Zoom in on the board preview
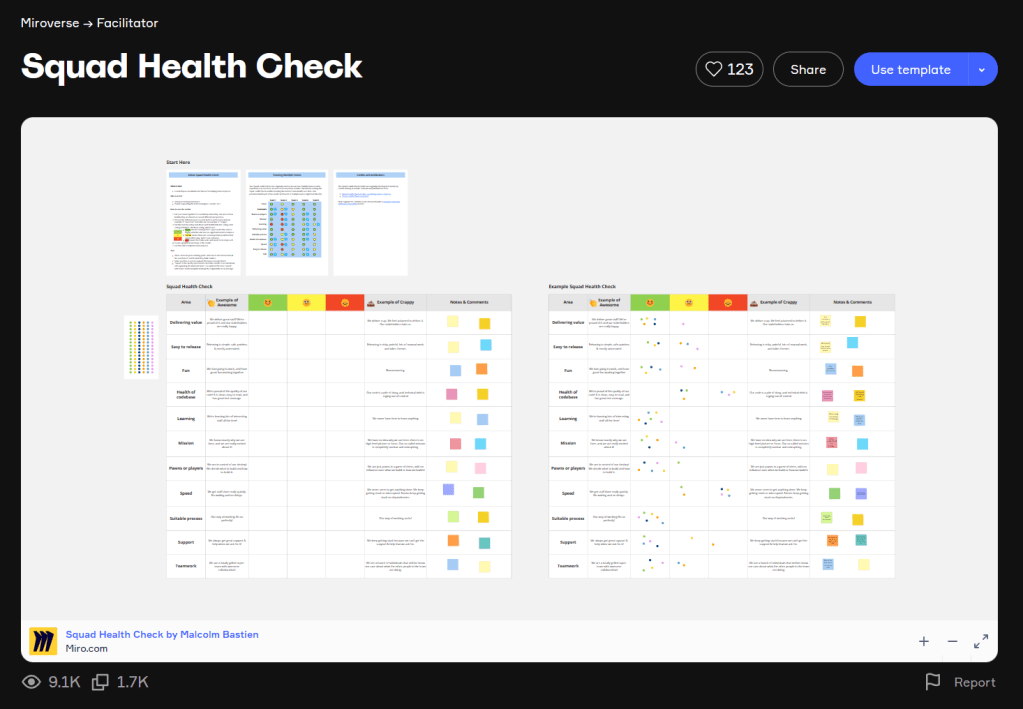The image size is (1023, 709). pyautogui.click(x=923, y=641)
